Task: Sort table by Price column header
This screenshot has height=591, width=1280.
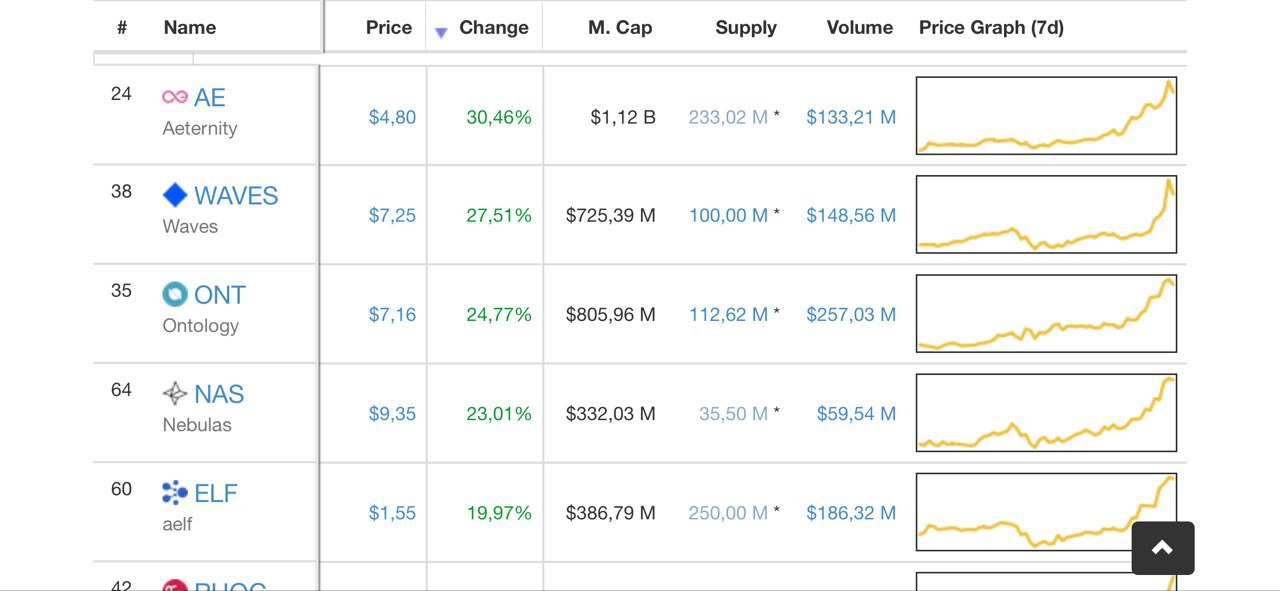Action: click(389, 28)
